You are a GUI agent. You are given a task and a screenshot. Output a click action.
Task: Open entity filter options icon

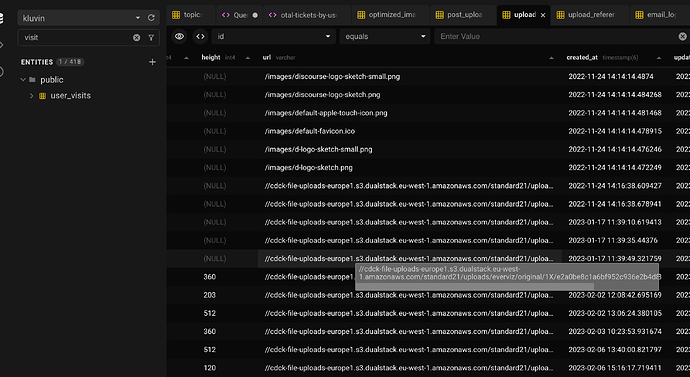(151, 38)
